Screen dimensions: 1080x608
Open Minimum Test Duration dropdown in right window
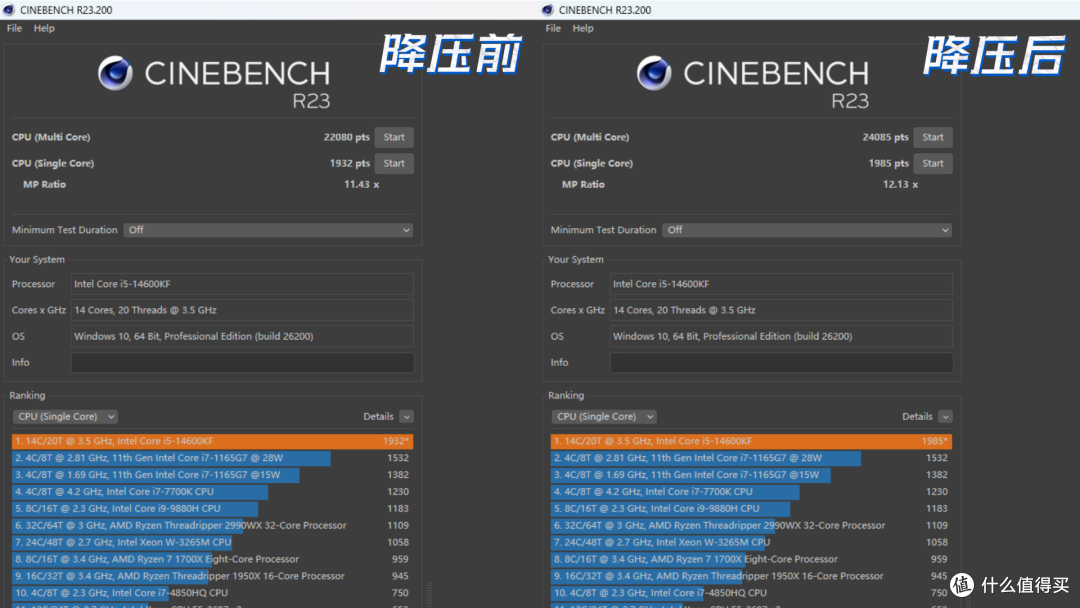tap(807, 230)
